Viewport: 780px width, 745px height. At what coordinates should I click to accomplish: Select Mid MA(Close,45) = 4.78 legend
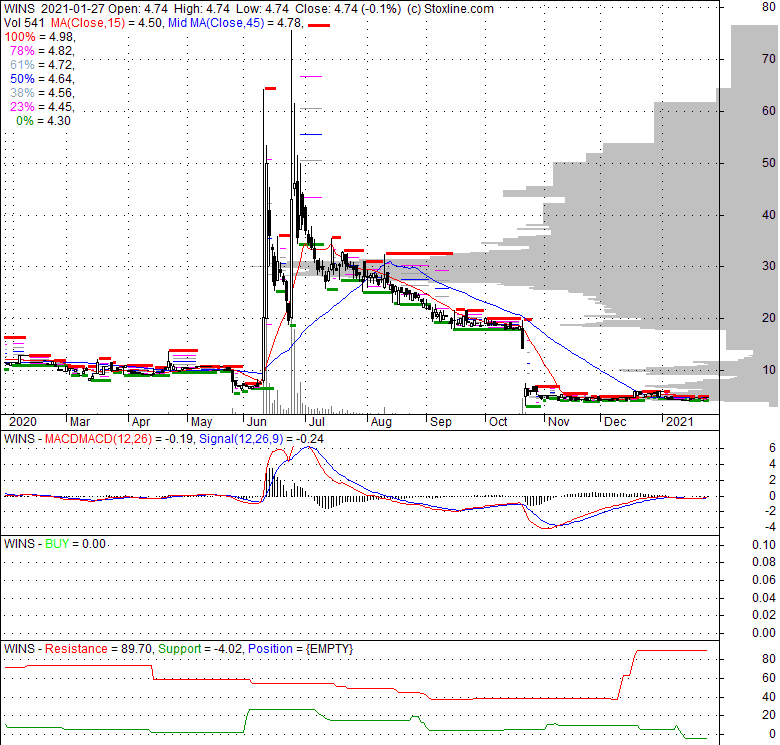235,23
